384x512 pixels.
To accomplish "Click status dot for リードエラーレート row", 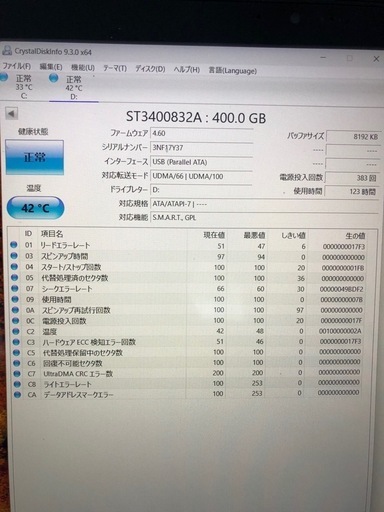I will pyautogui.click(x=14, y=245).
